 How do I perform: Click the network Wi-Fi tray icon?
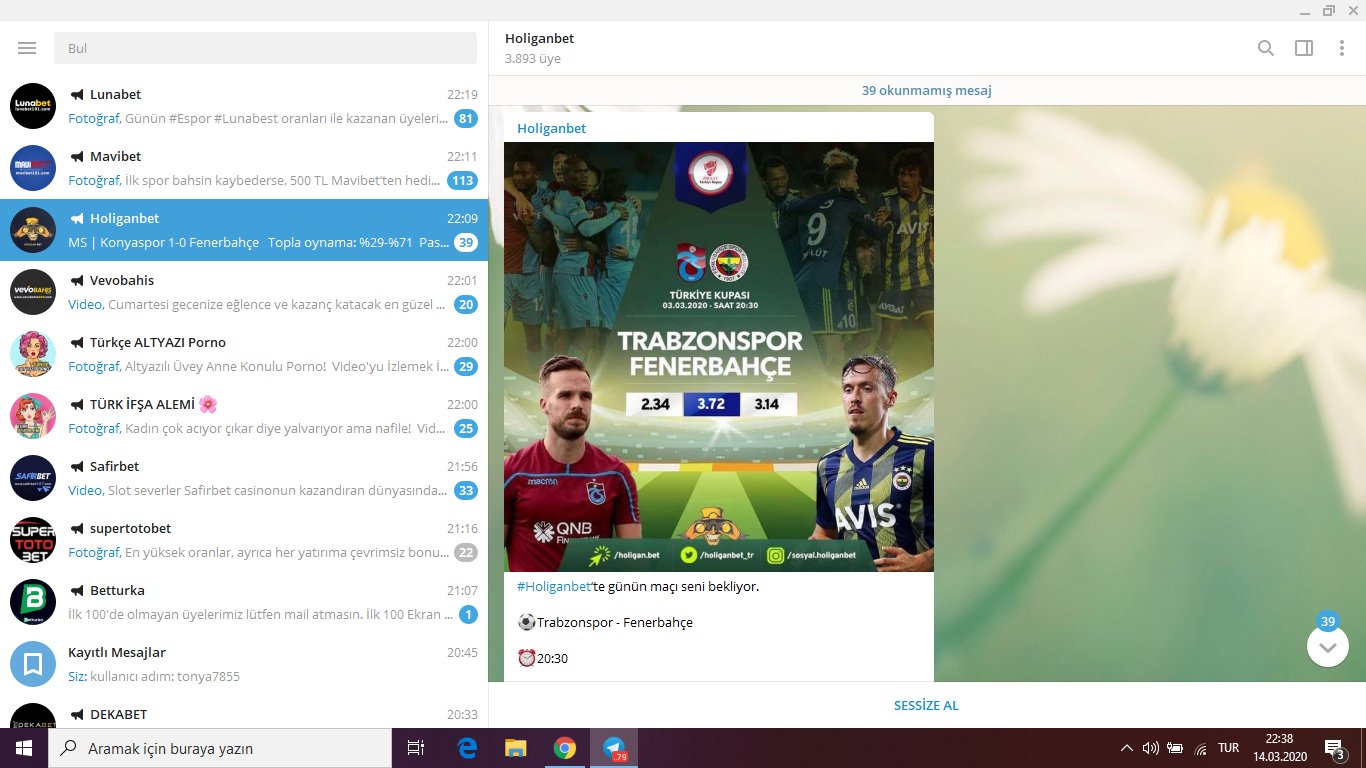tap(1200, 748)
